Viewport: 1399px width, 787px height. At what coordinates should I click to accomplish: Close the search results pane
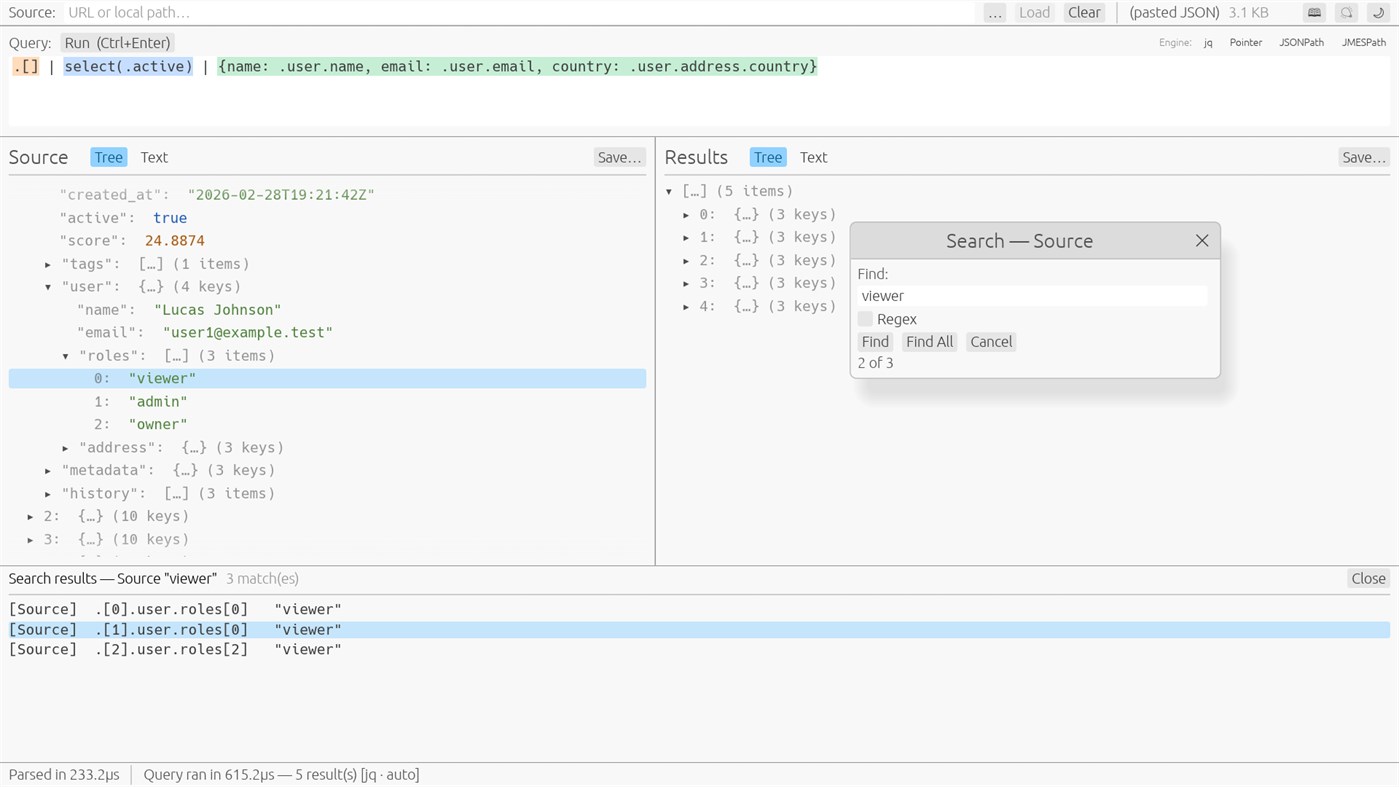tap(1368, 579)
